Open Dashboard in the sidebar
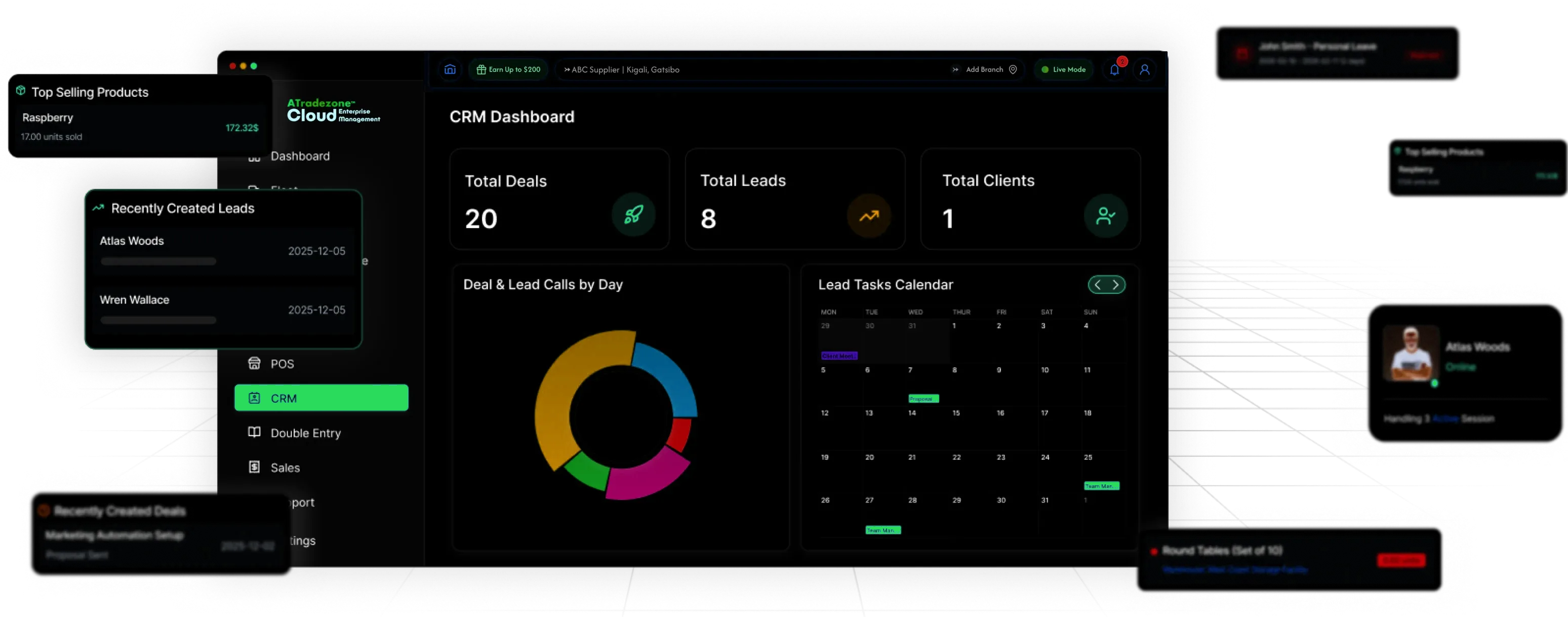The image size is (1568, 617). tap(300, 156)
